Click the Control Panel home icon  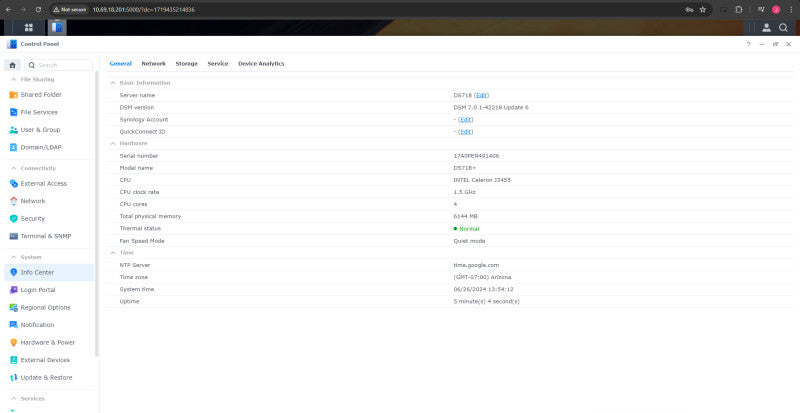point(12,65)
